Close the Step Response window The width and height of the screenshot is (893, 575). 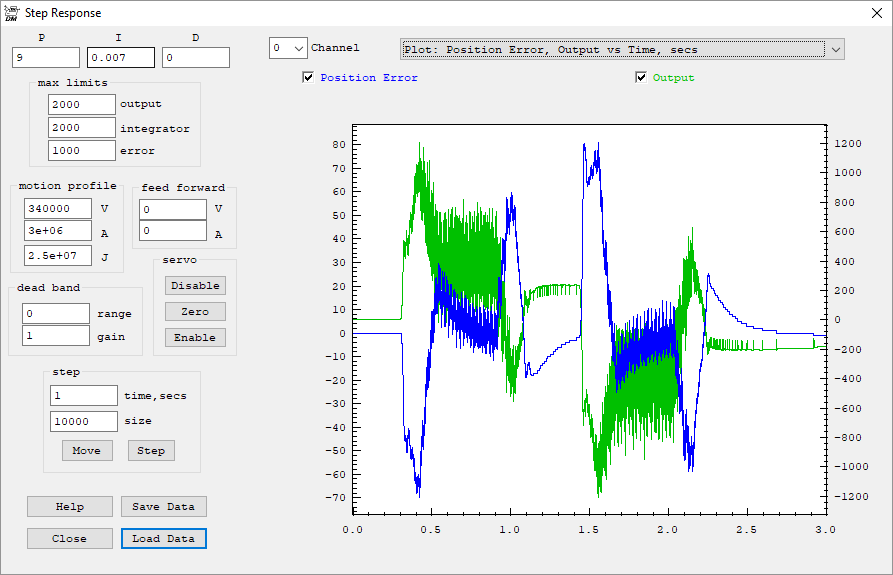[x=870, y=14]
